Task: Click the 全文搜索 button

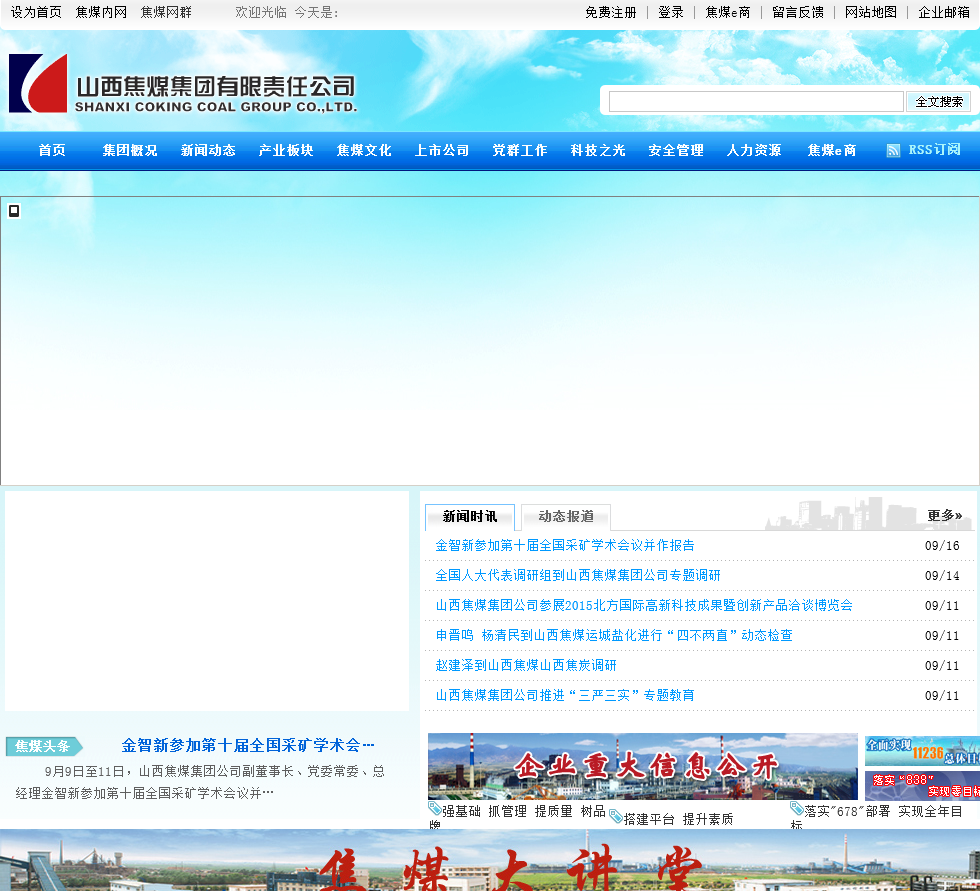Action: 939,102
